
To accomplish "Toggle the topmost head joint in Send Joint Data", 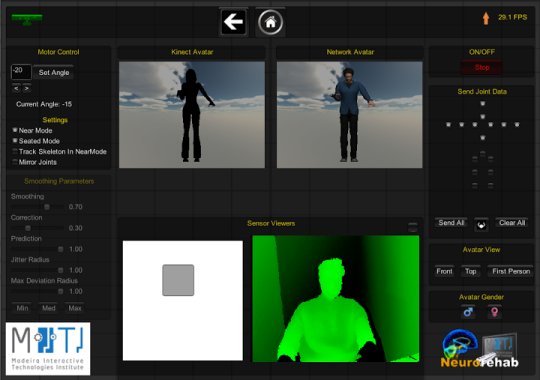I will 482,103.
